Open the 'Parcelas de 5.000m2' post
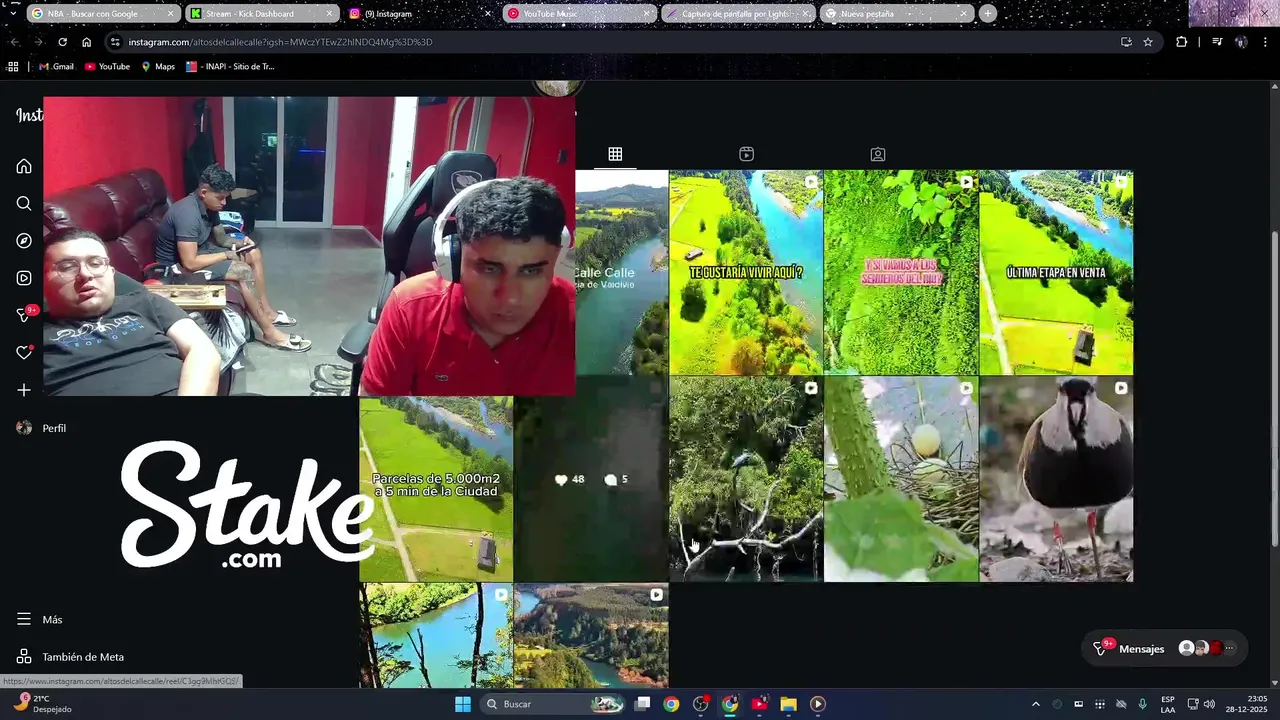 tap(436, 489)
